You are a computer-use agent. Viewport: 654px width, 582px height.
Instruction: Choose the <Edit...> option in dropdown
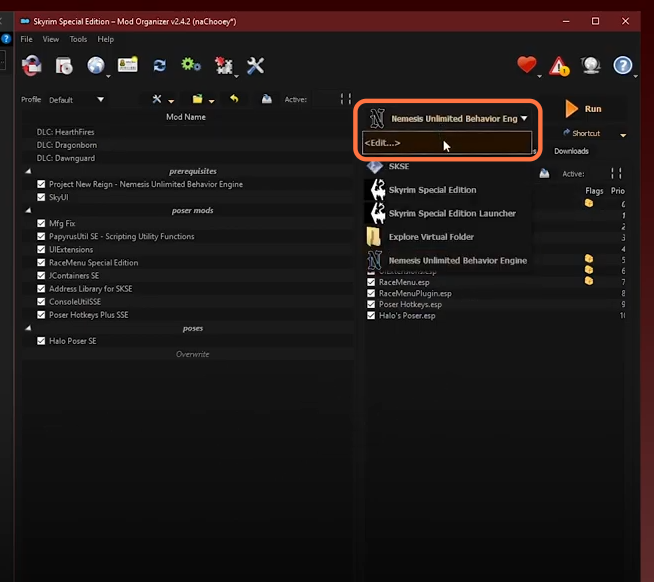pos(447,143)
